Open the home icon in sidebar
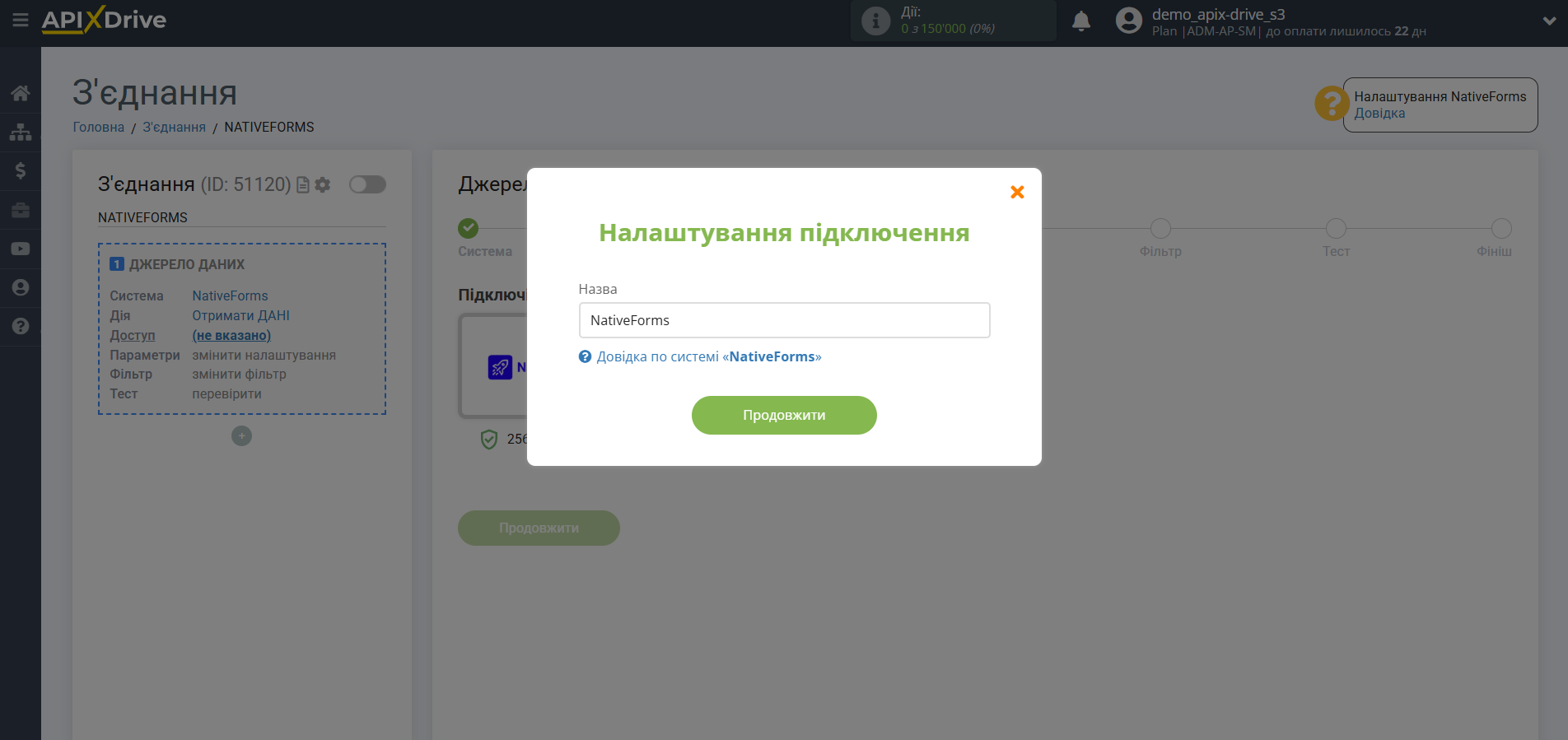1568x740 pixels. (21, 93)
